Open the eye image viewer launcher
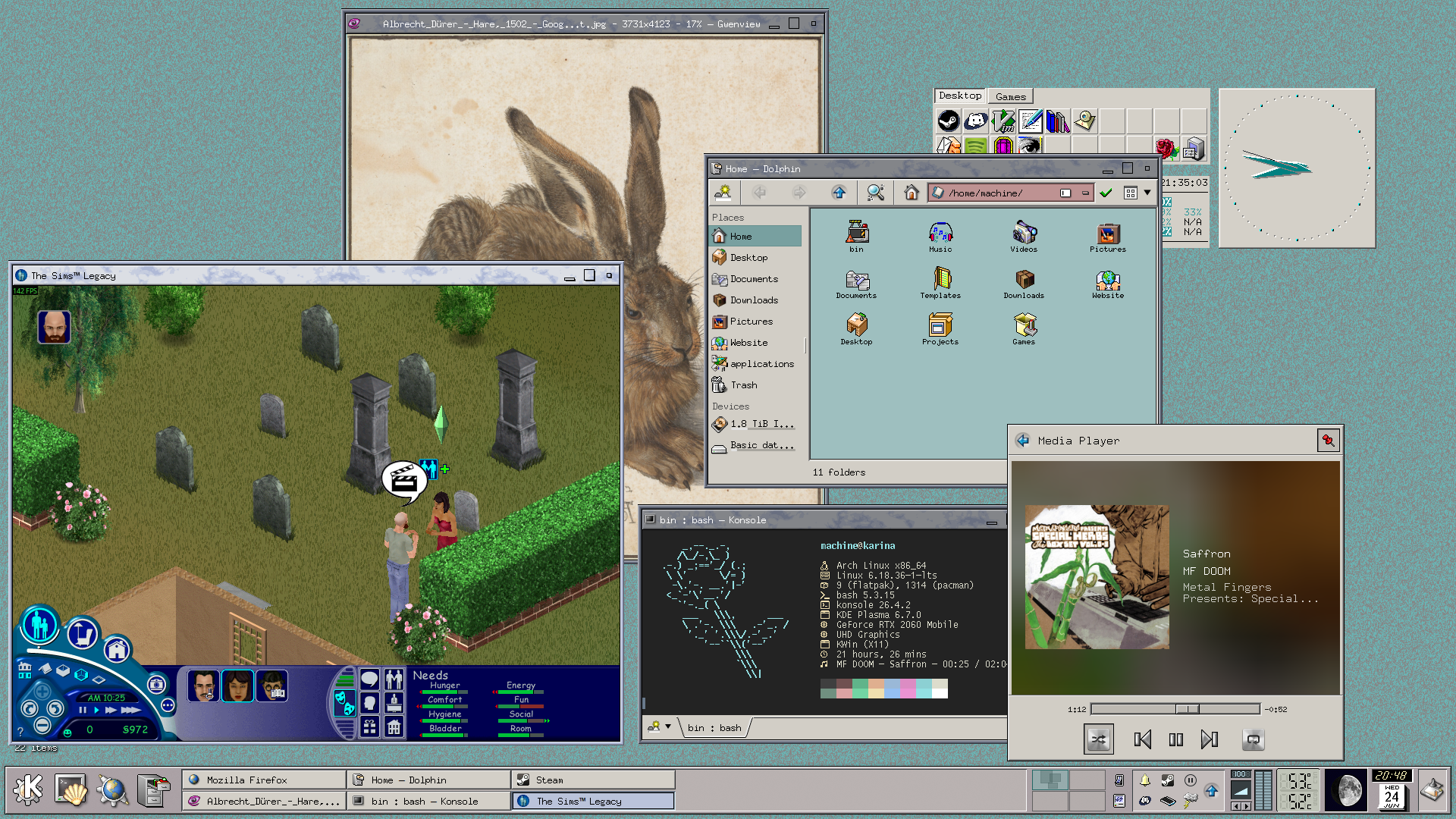Screen dimensions: 1456x819 pyautogui.click(x=1030, y=146)
